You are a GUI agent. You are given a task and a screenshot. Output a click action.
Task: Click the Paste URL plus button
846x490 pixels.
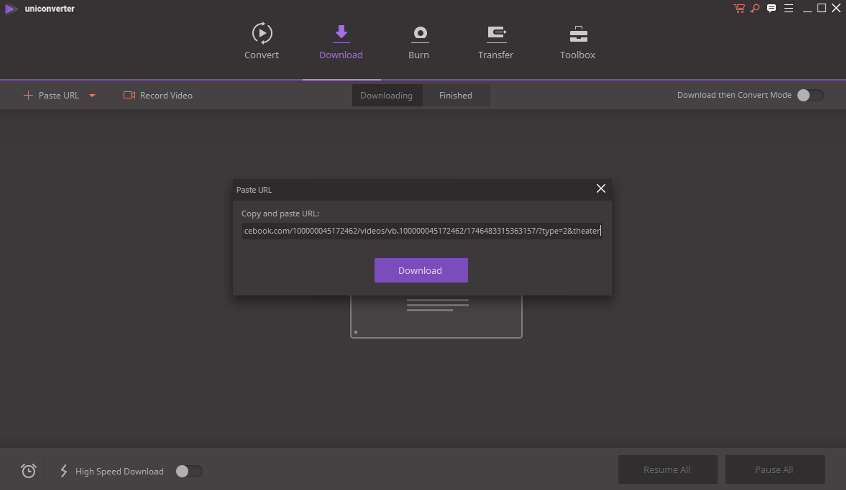(51, 96)
